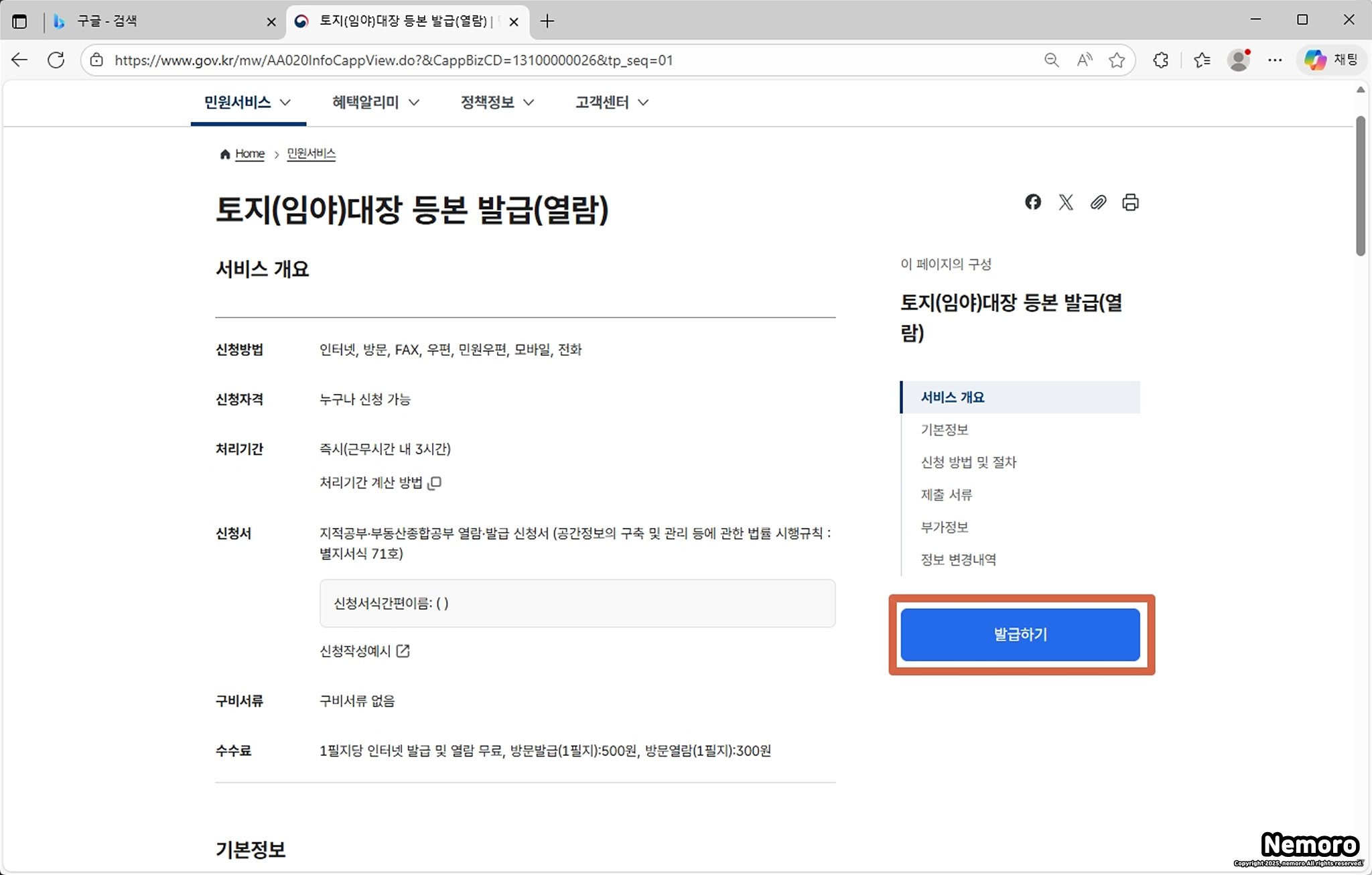Share page via X icon
This screenshot has width=1372, height=875.
click(1065, 202)
